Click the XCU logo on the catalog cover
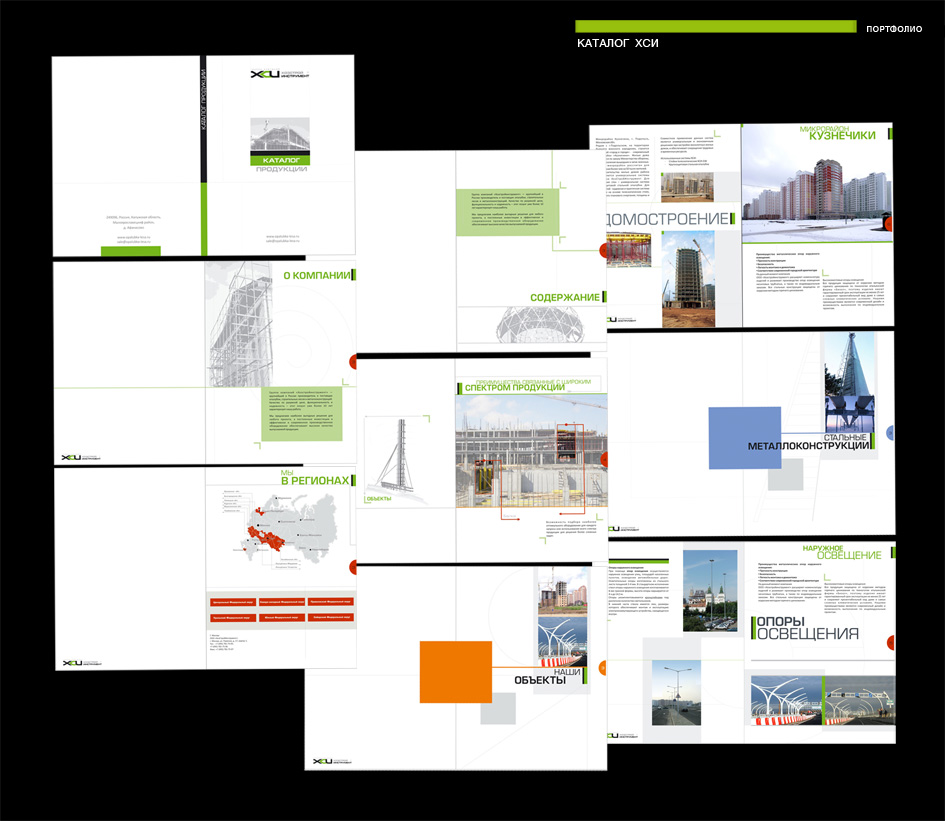 click(280, 74)
